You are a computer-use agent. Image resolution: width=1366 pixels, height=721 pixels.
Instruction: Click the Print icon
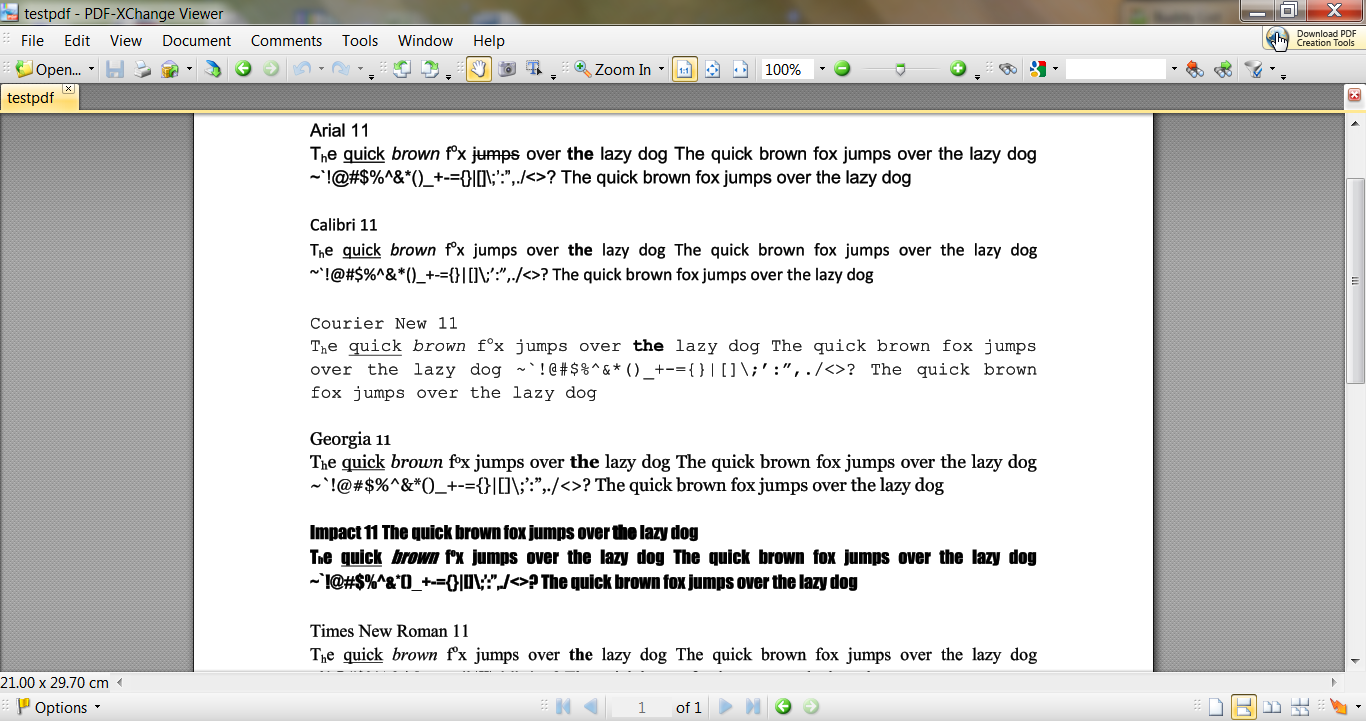pyautogui.click(x=143, y=69)
